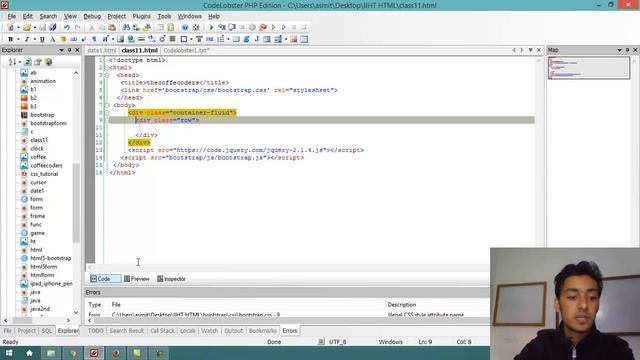Click the J script toolbar icon
640x360 pixels.
point(257,39)
